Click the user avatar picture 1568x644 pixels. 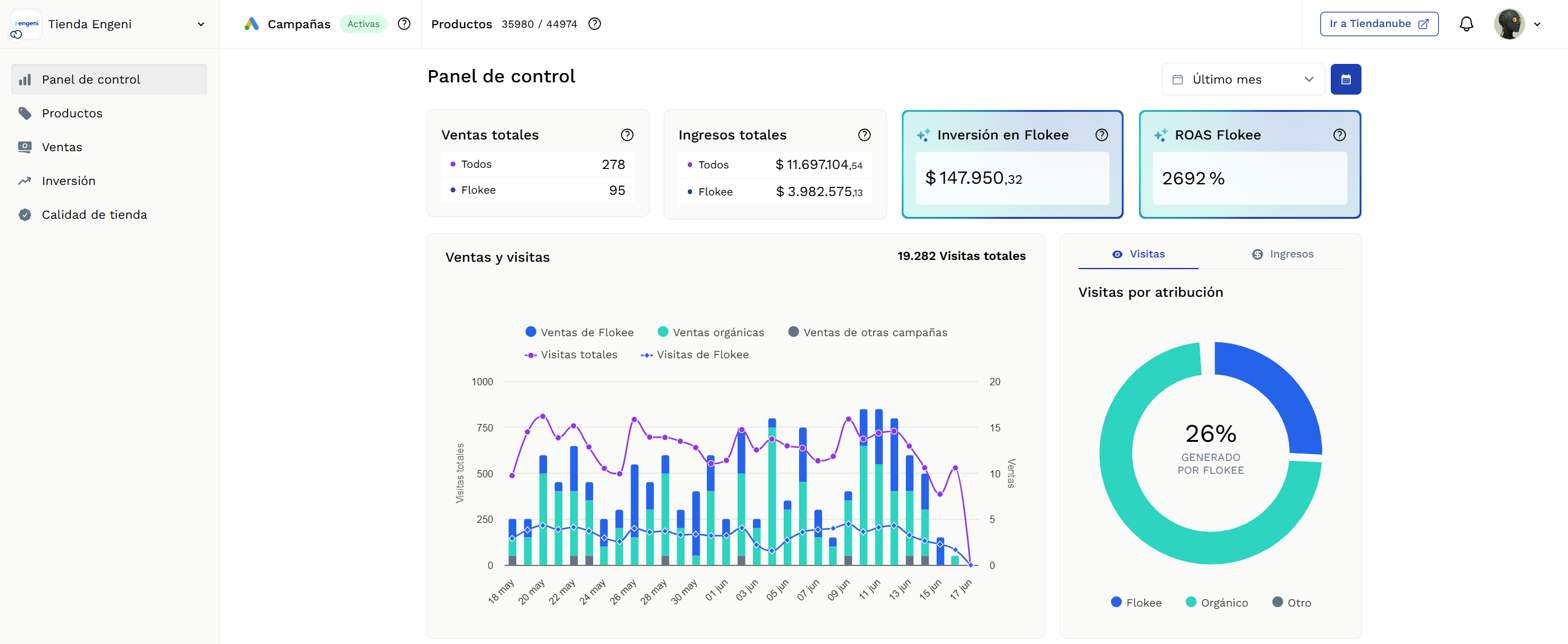pos(1509,24)
